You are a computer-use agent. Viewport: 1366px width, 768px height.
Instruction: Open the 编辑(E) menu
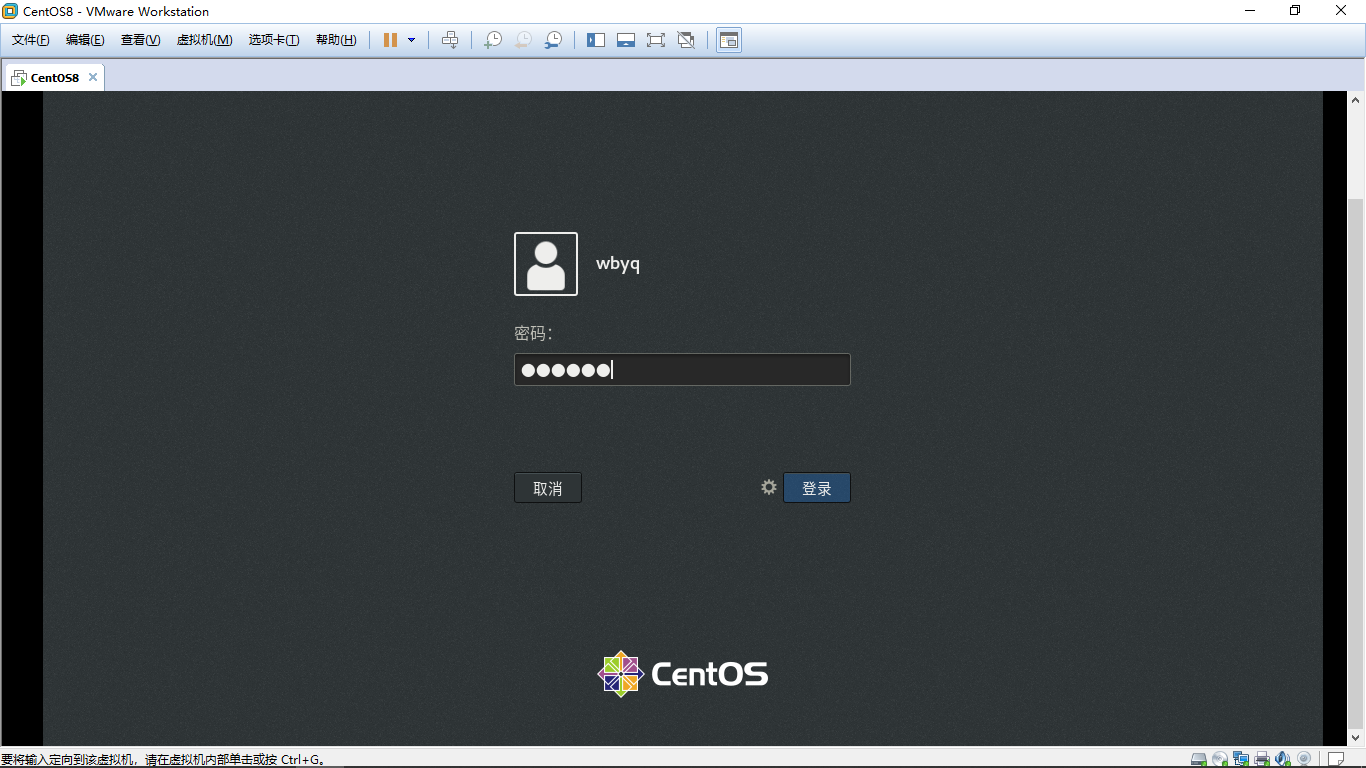(85, 40)
